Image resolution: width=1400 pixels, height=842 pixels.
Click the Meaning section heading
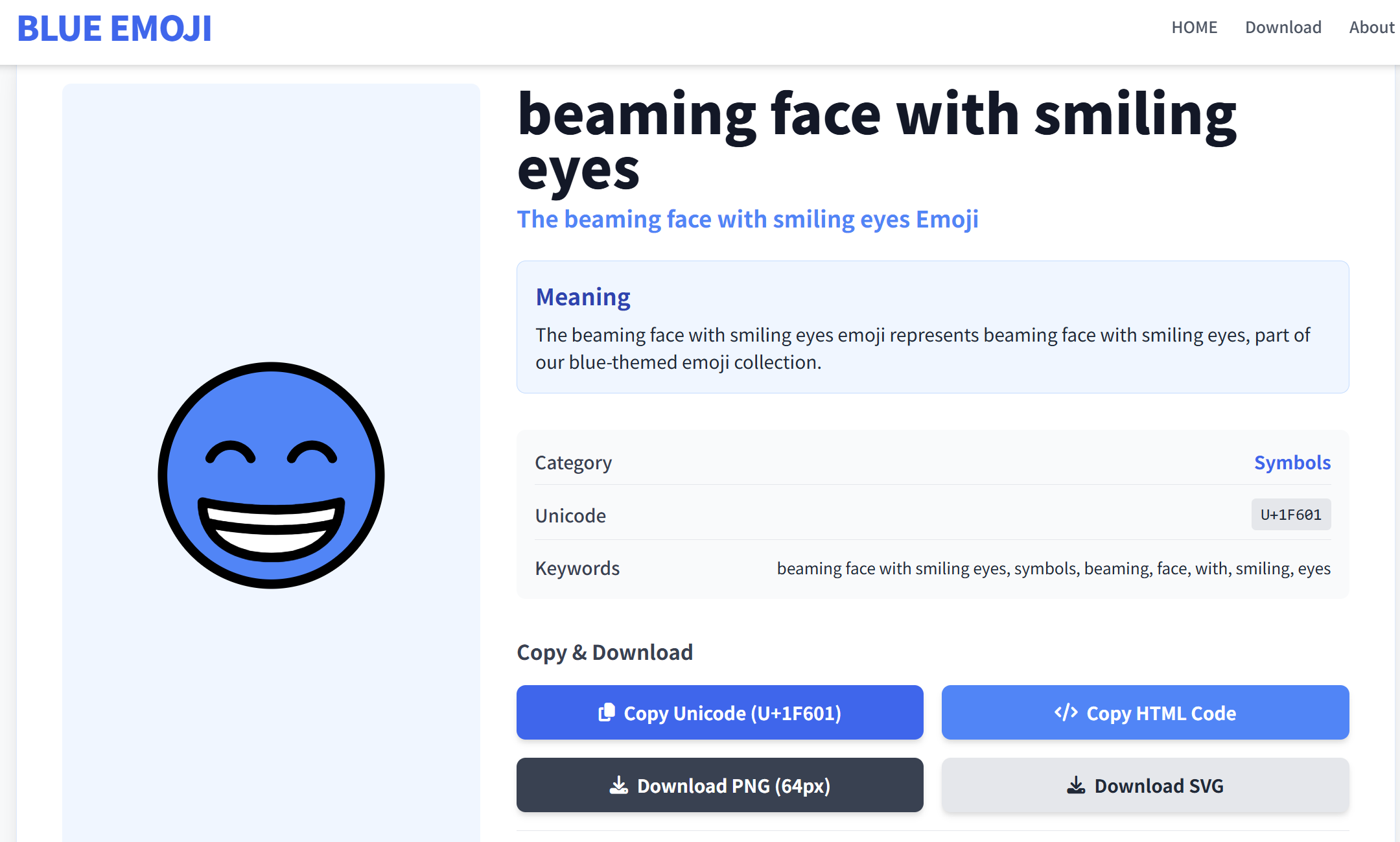[583, 297]
